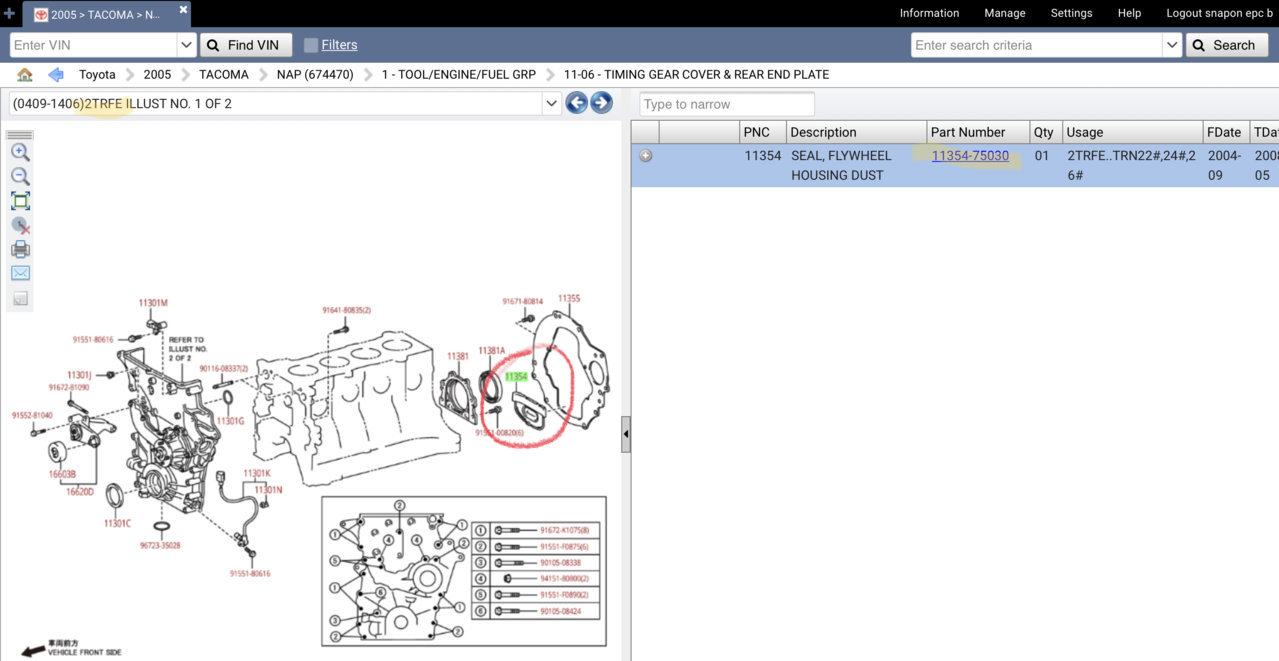This screenshot has height=661, width=1279.
Task: Select callout 11301C in the diagram
Action: tap(117, 523)
